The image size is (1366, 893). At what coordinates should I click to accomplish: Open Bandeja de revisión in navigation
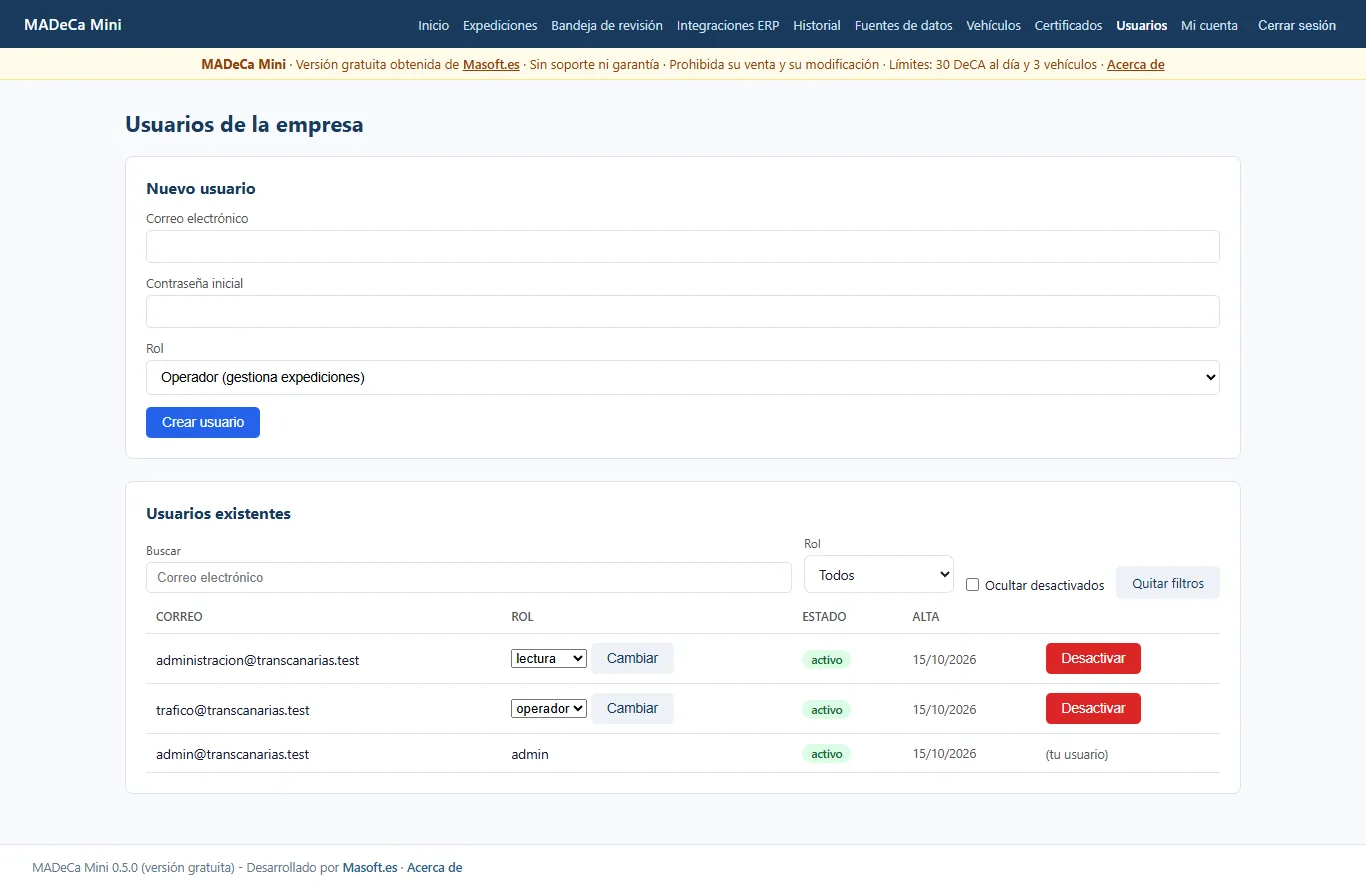607,25
